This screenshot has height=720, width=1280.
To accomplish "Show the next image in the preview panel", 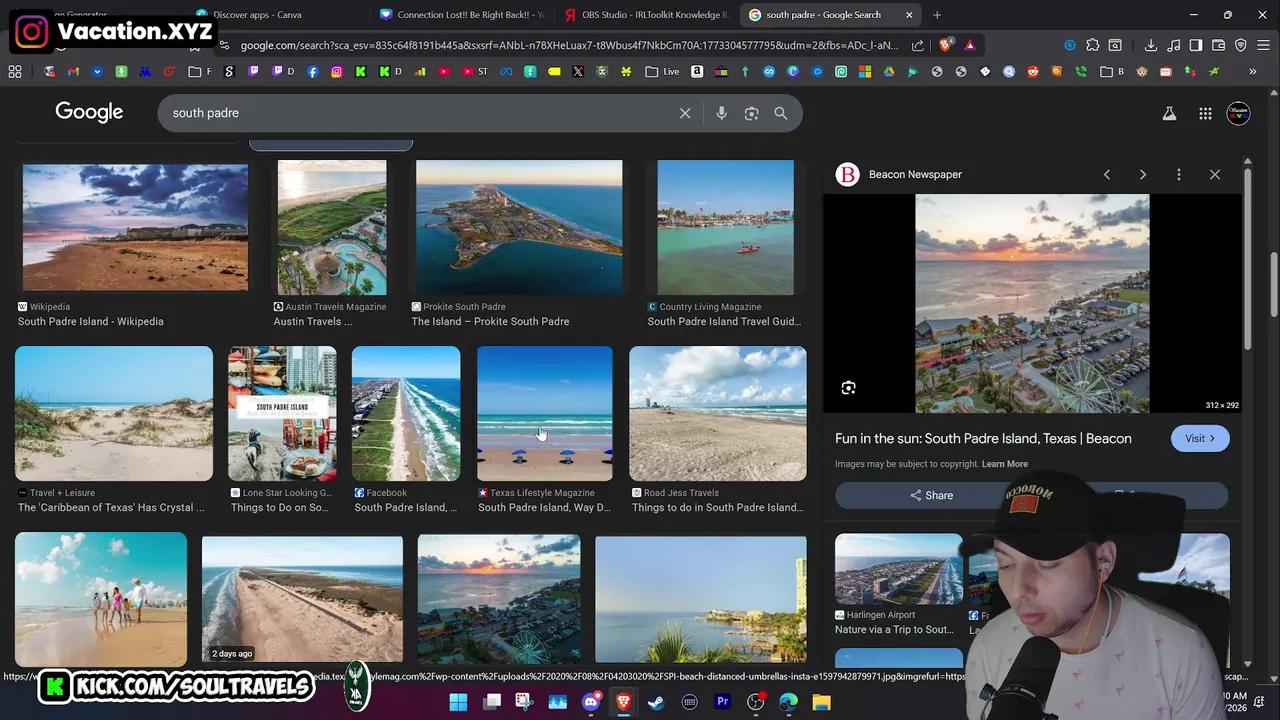I will point(1143,174).
